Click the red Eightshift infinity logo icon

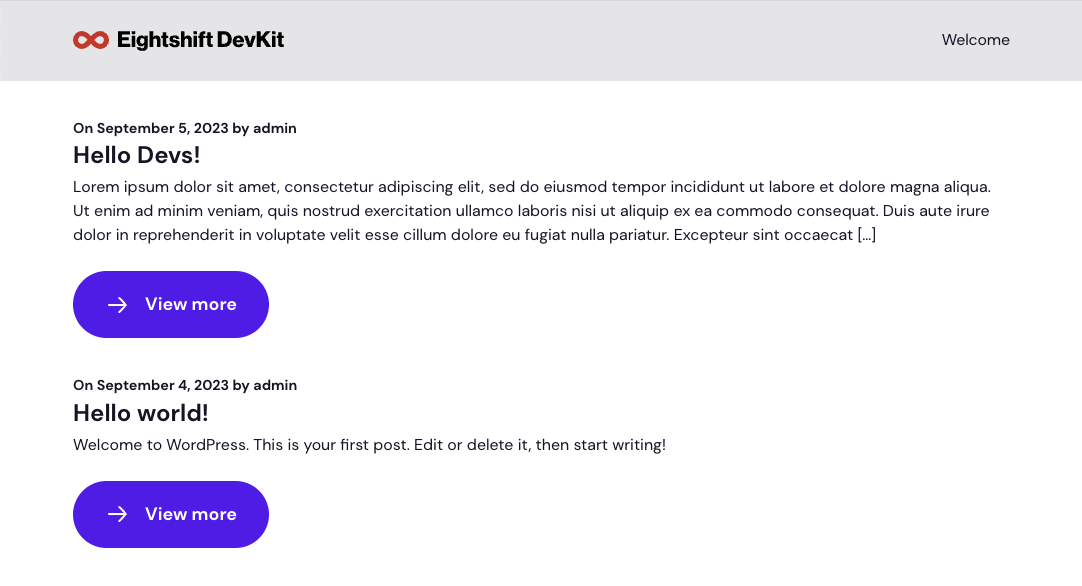click(x=90, y=40)
